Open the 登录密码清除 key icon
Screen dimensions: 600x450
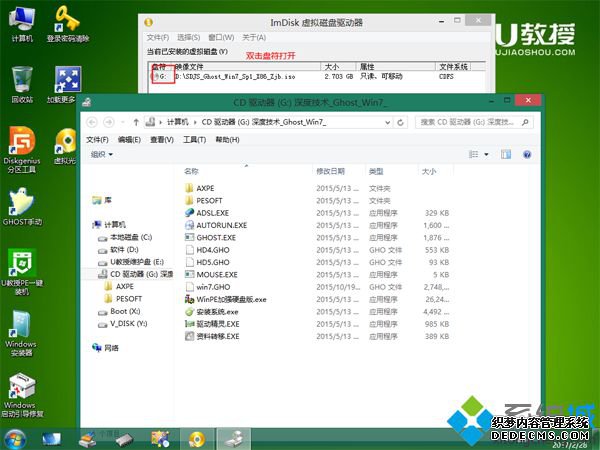click(68, 24)
